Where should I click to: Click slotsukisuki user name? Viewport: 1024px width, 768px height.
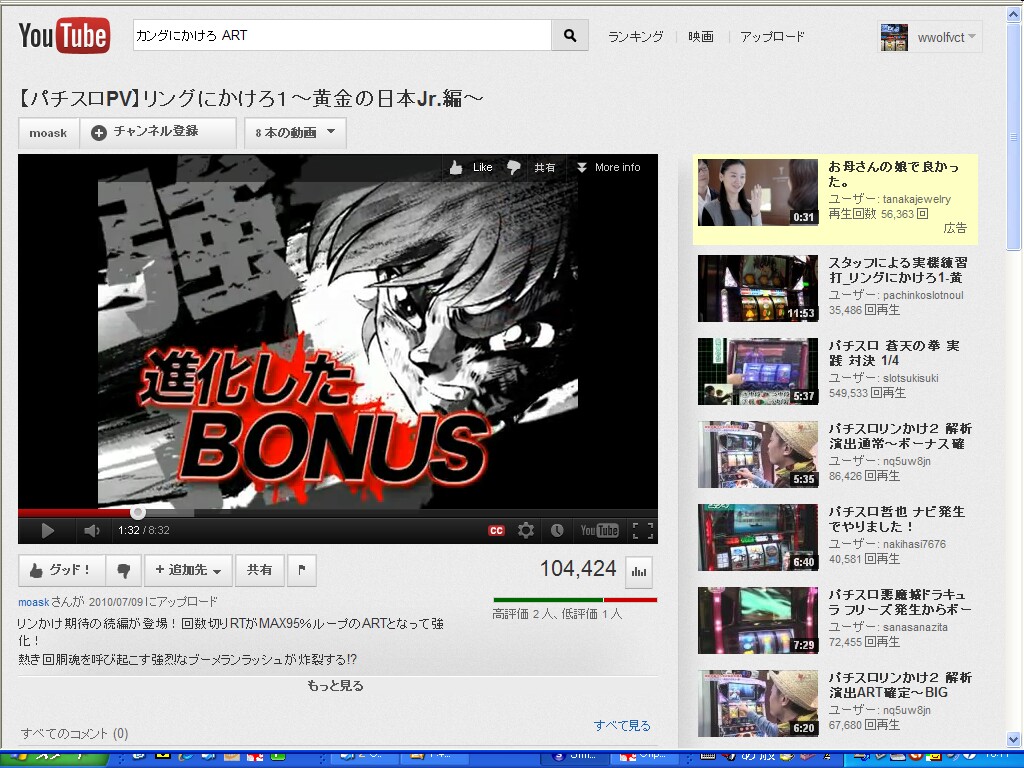pos(910,377)
